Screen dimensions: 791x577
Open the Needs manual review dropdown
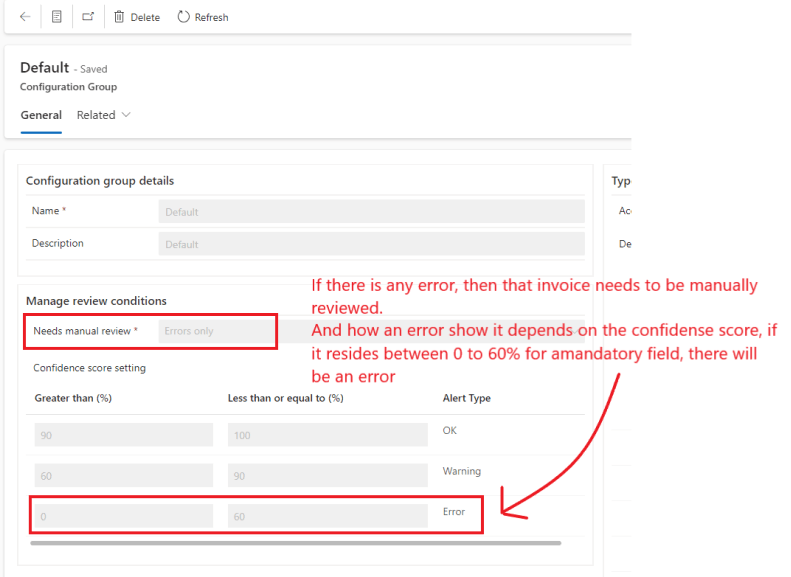215,331
